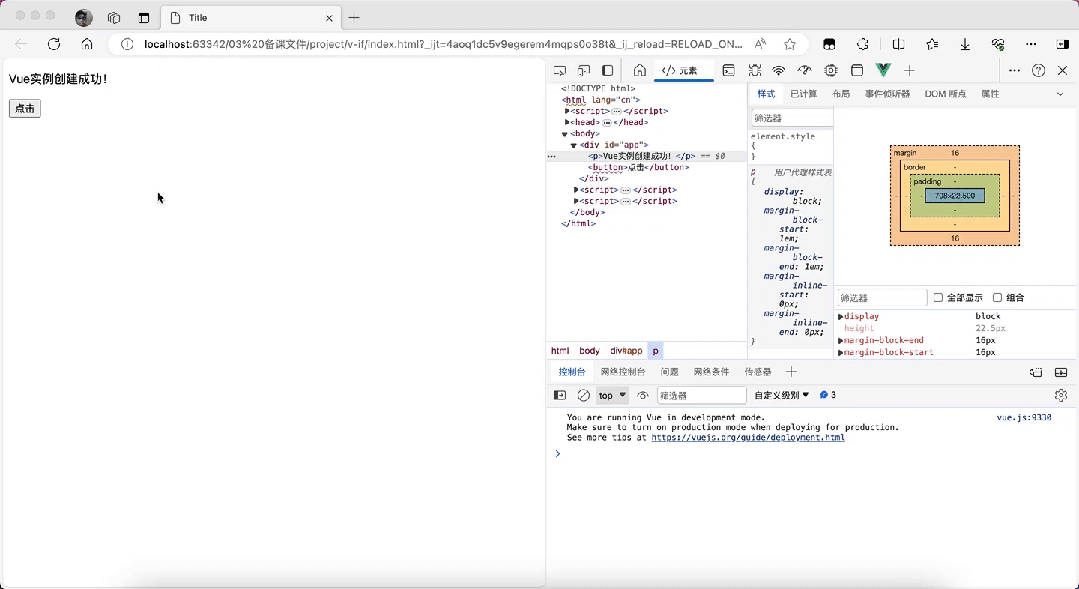Click the inspect element picker icon

(x=560, y=70)
